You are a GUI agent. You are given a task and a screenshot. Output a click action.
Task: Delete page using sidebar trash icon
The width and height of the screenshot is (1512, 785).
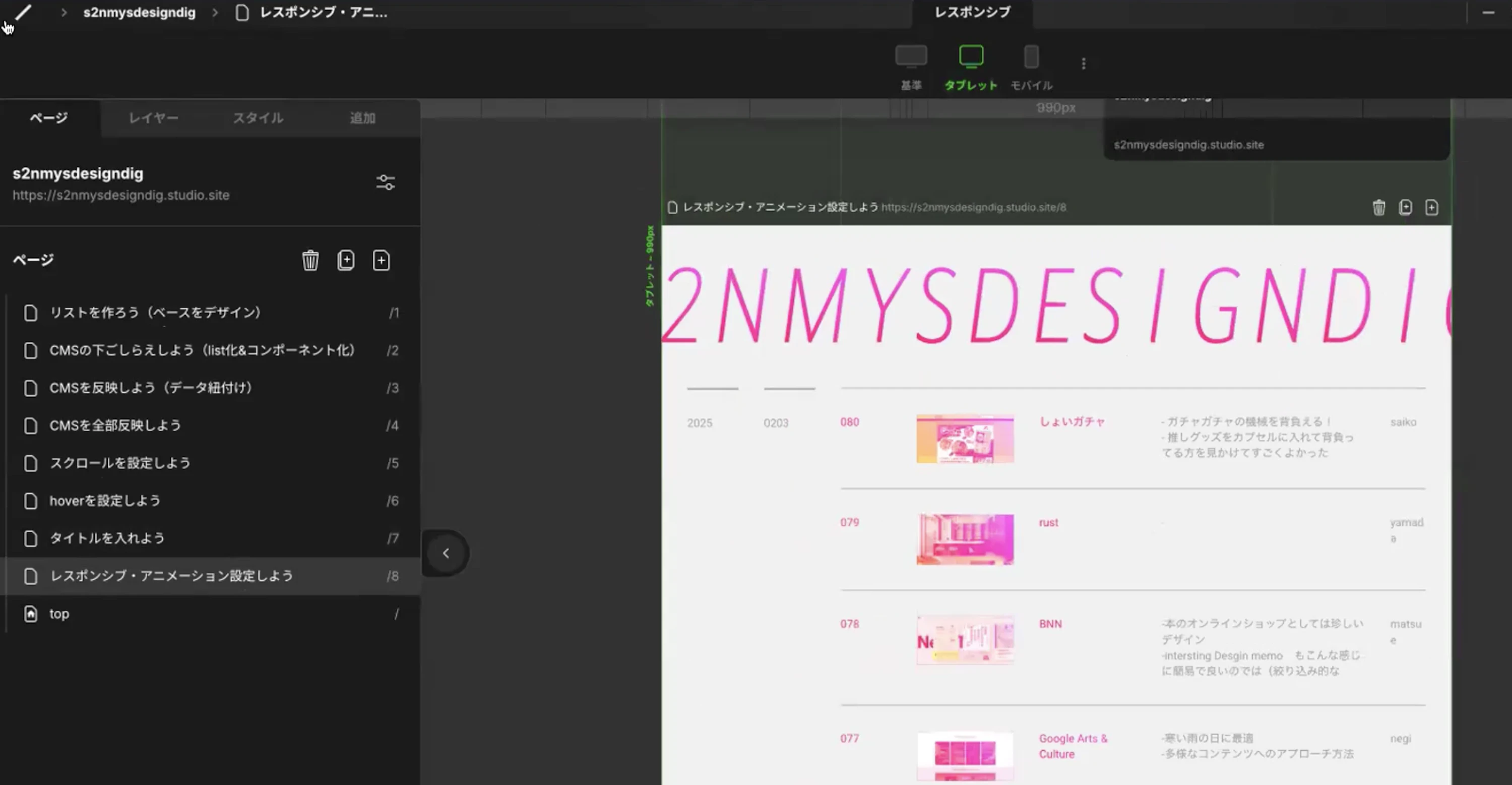point(310,260)
